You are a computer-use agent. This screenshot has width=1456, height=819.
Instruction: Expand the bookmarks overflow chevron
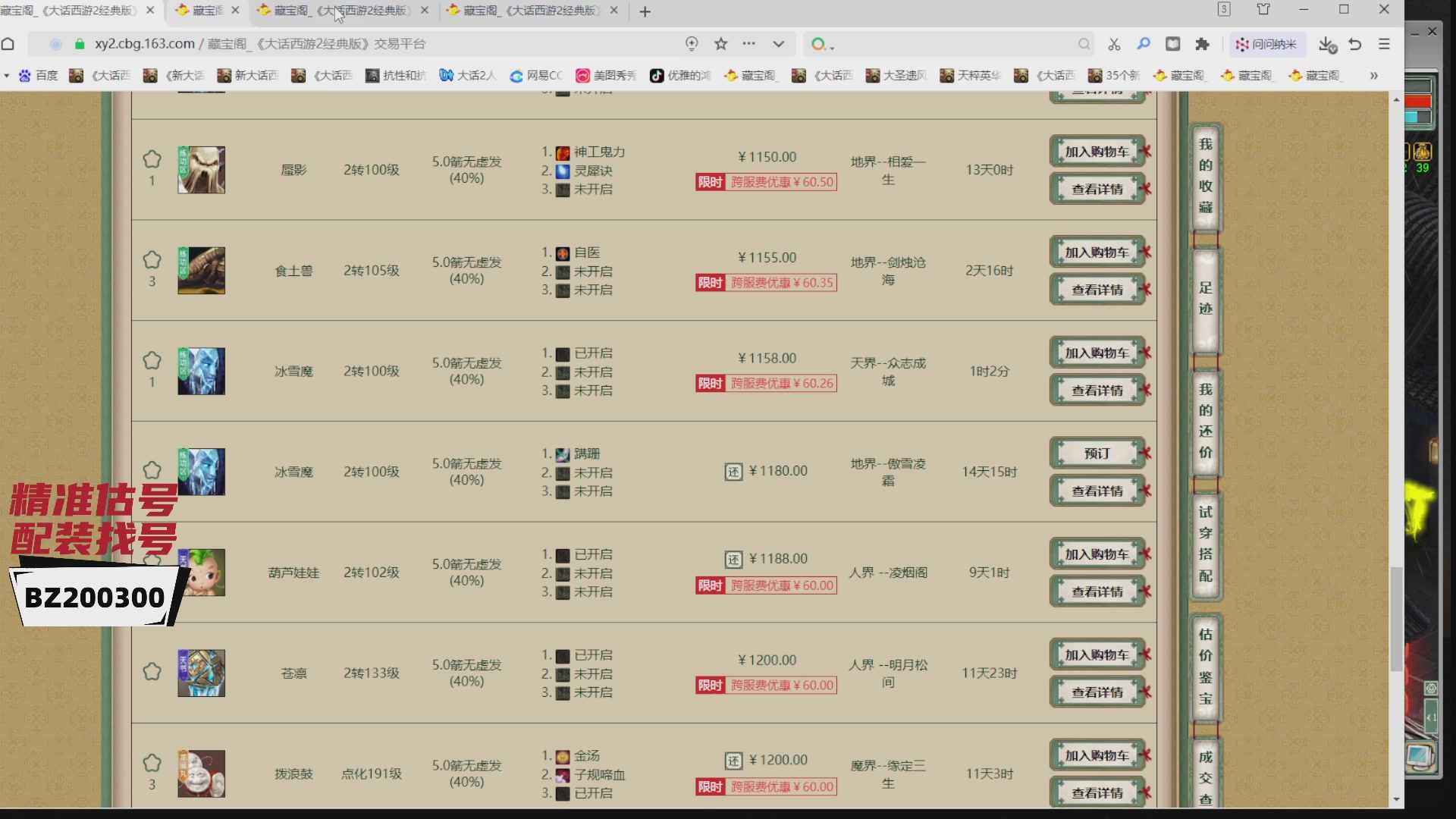[1373, 75]
